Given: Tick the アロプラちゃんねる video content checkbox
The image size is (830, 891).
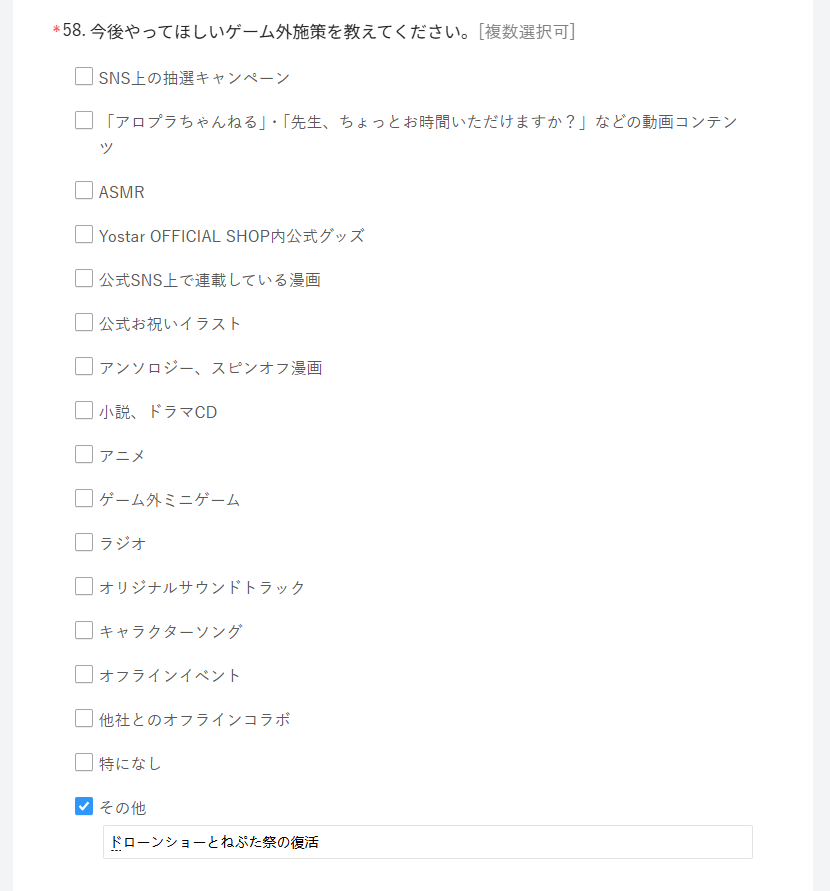Looking at the screenshot, I should click(x=84, y=121).
